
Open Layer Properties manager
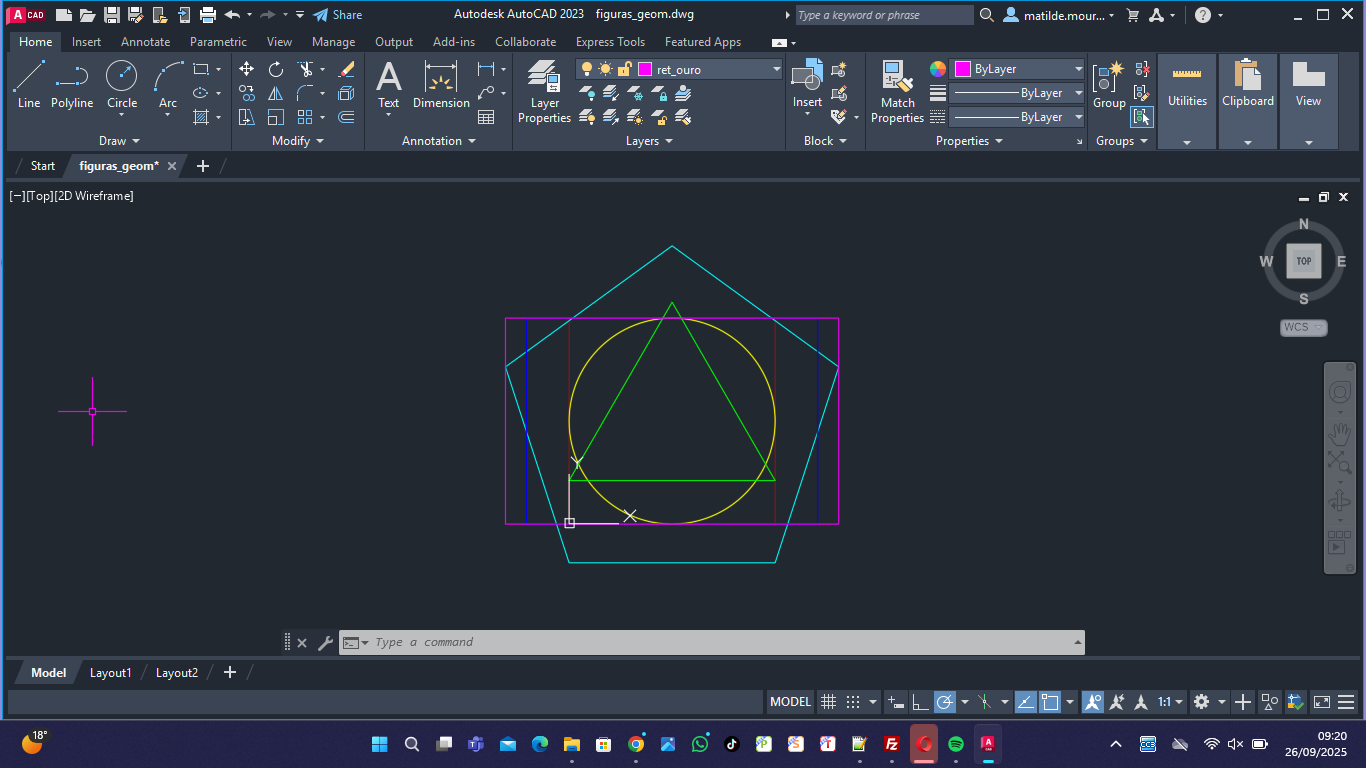coord(544,91)
